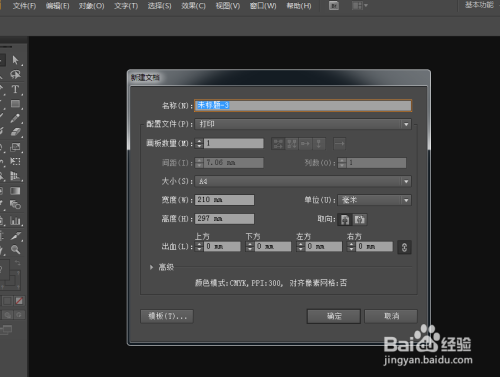
Task: Open the 选择(S) menu
Action: pyautogui.click(x=159, y=6)
